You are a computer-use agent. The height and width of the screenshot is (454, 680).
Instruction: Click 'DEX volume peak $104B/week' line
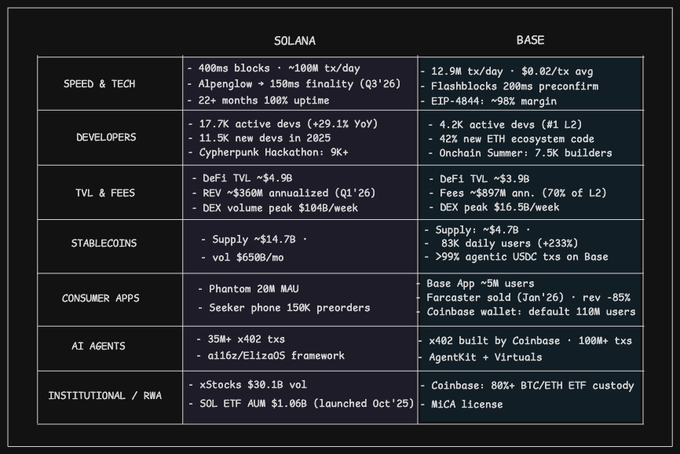[x=275, y=208]
